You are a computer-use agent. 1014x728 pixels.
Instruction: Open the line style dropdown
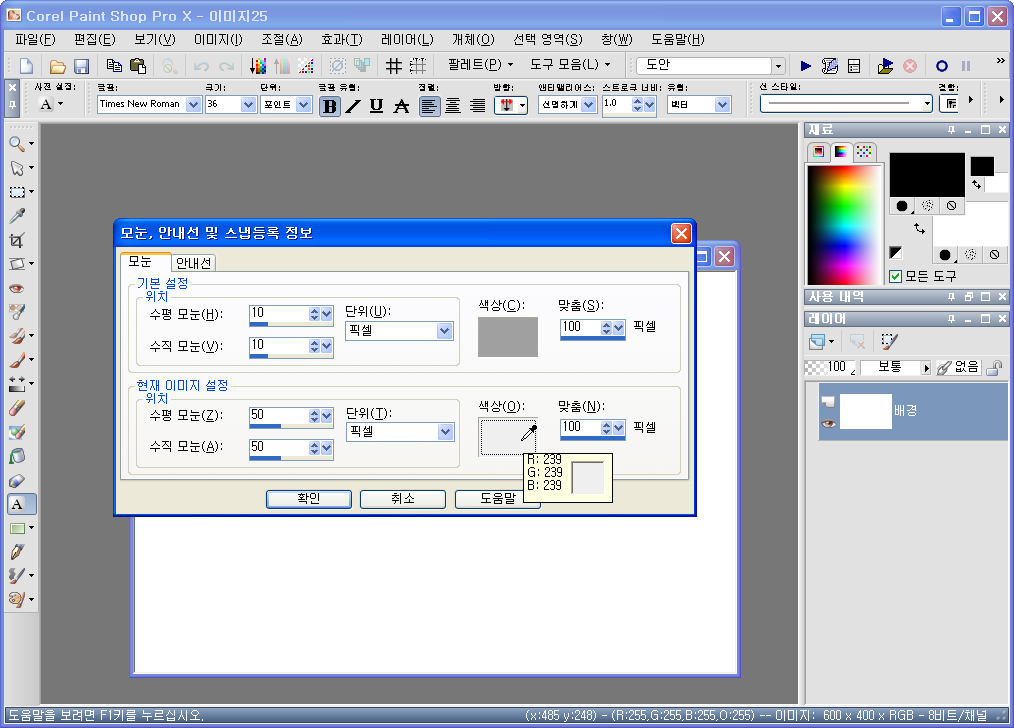[927, 103]
